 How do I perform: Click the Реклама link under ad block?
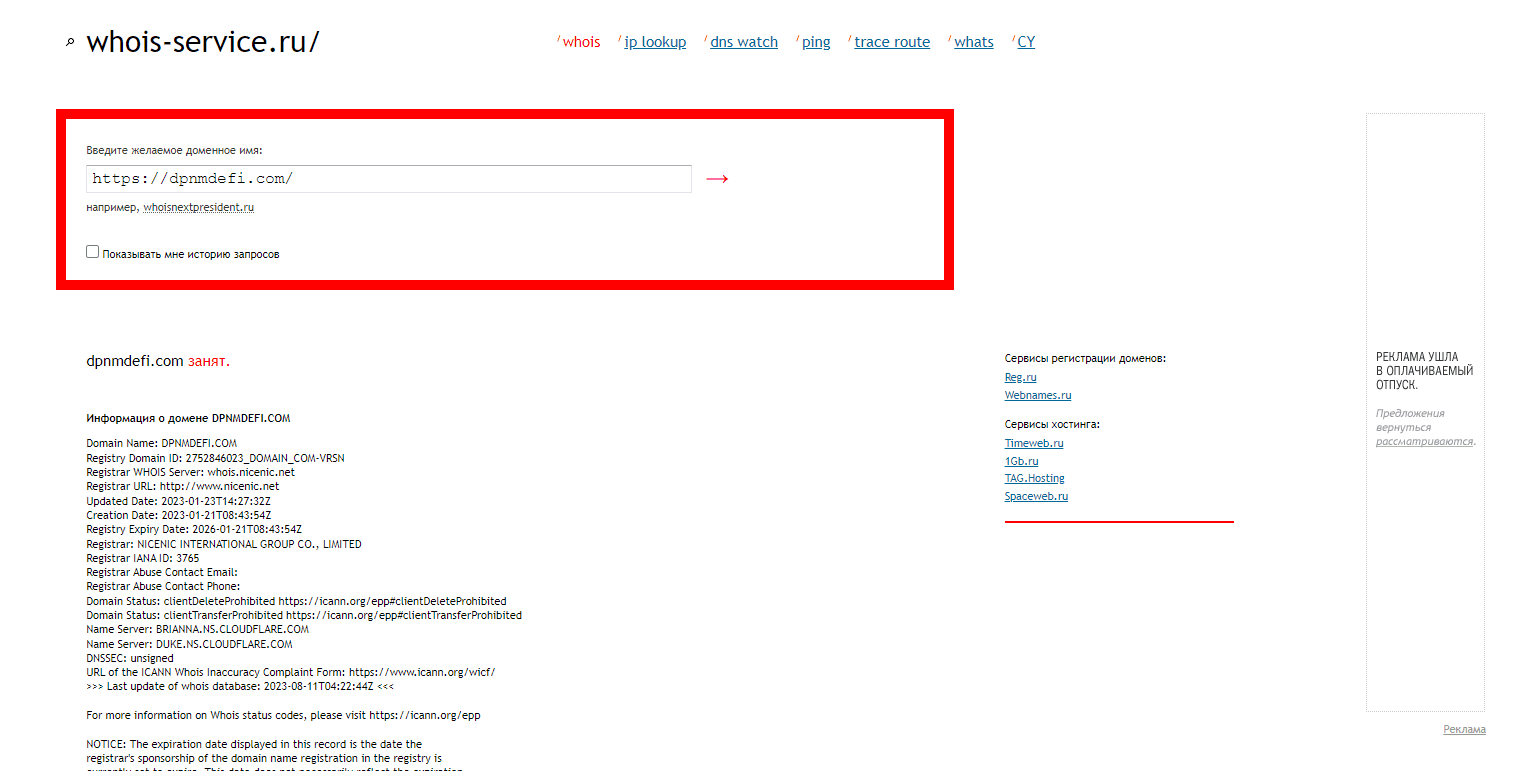1464,730
